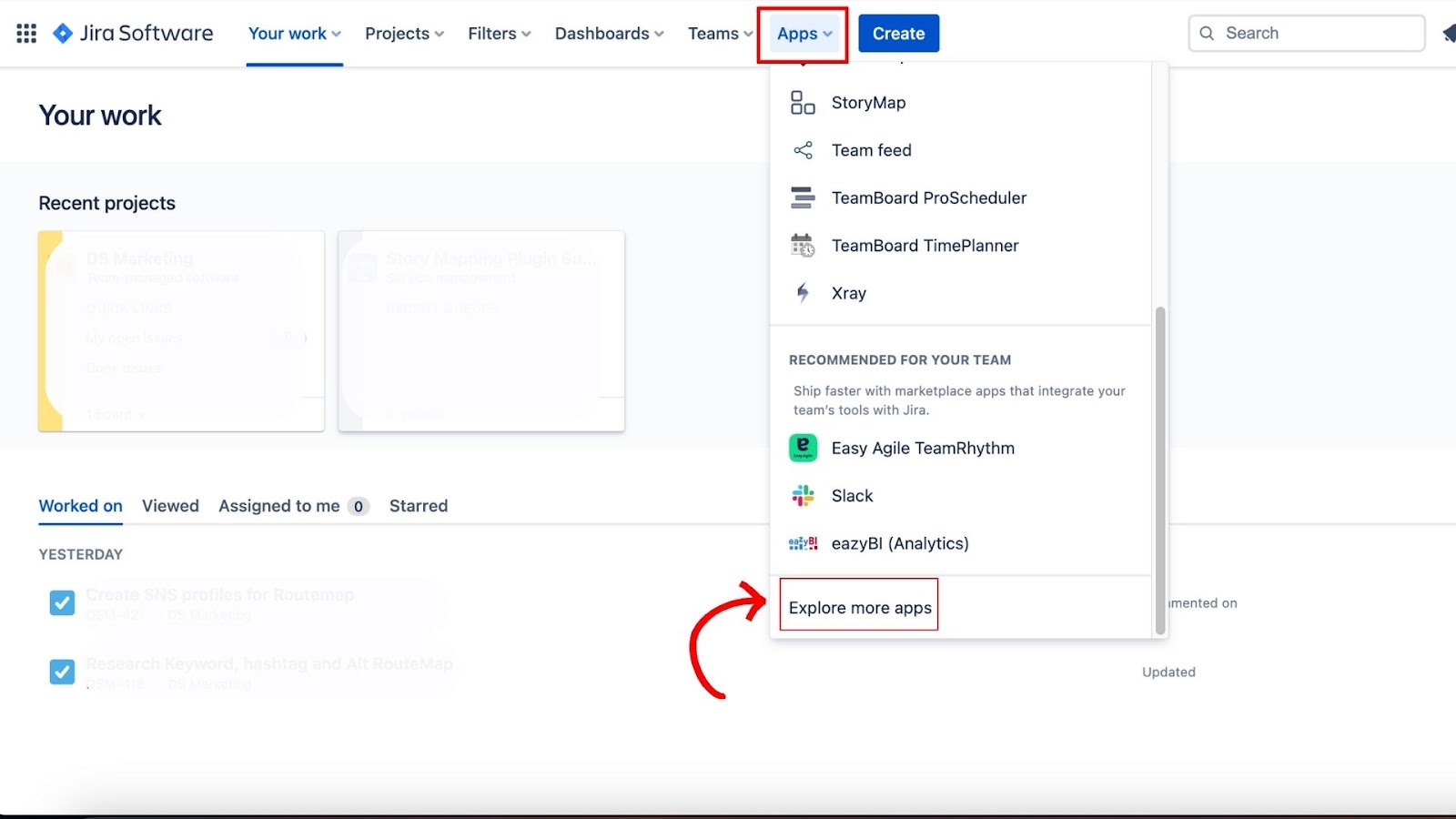Click the search magnifier icon
Screen dimensions: 1456x819
point(1207,34)
